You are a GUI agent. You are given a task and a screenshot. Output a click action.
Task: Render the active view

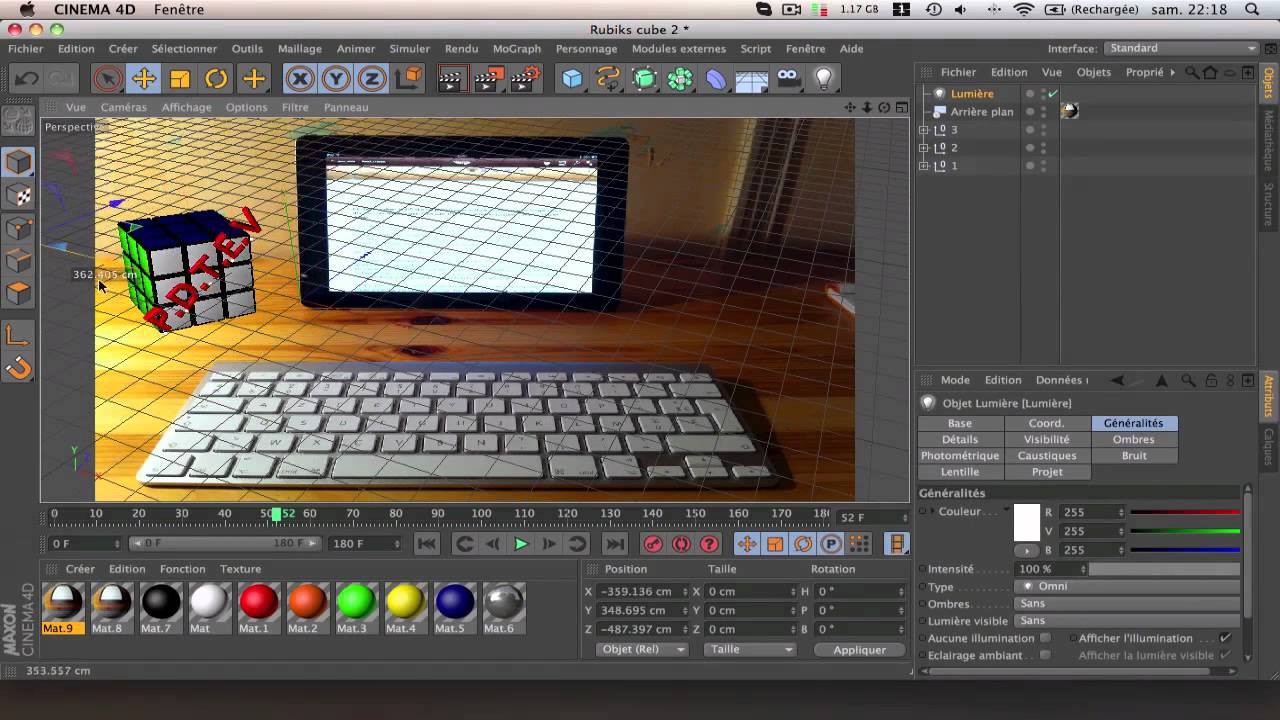tap(452, 78)
